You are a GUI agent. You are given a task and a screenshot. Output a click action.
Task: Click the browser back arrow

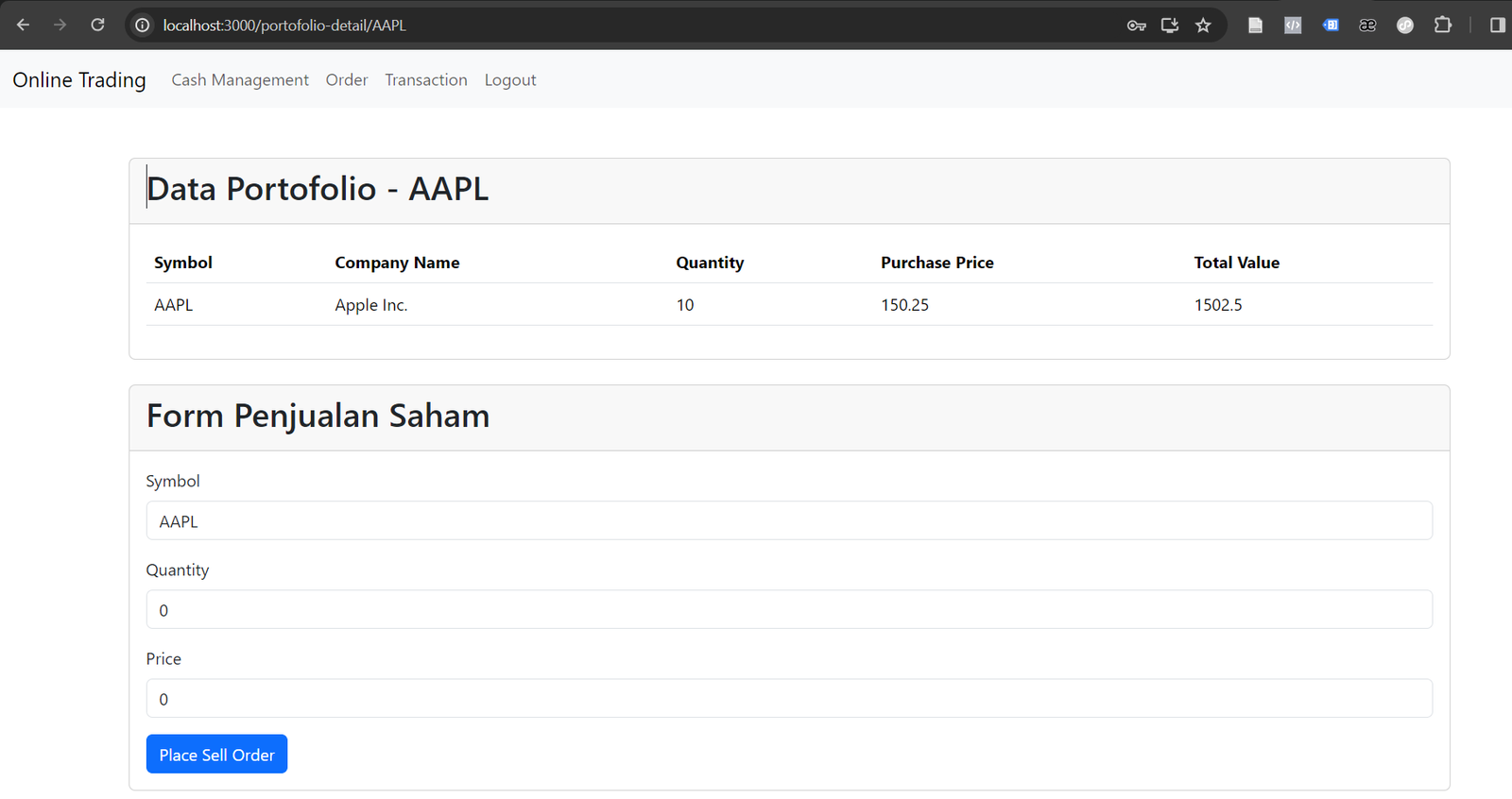coord(24,25)
